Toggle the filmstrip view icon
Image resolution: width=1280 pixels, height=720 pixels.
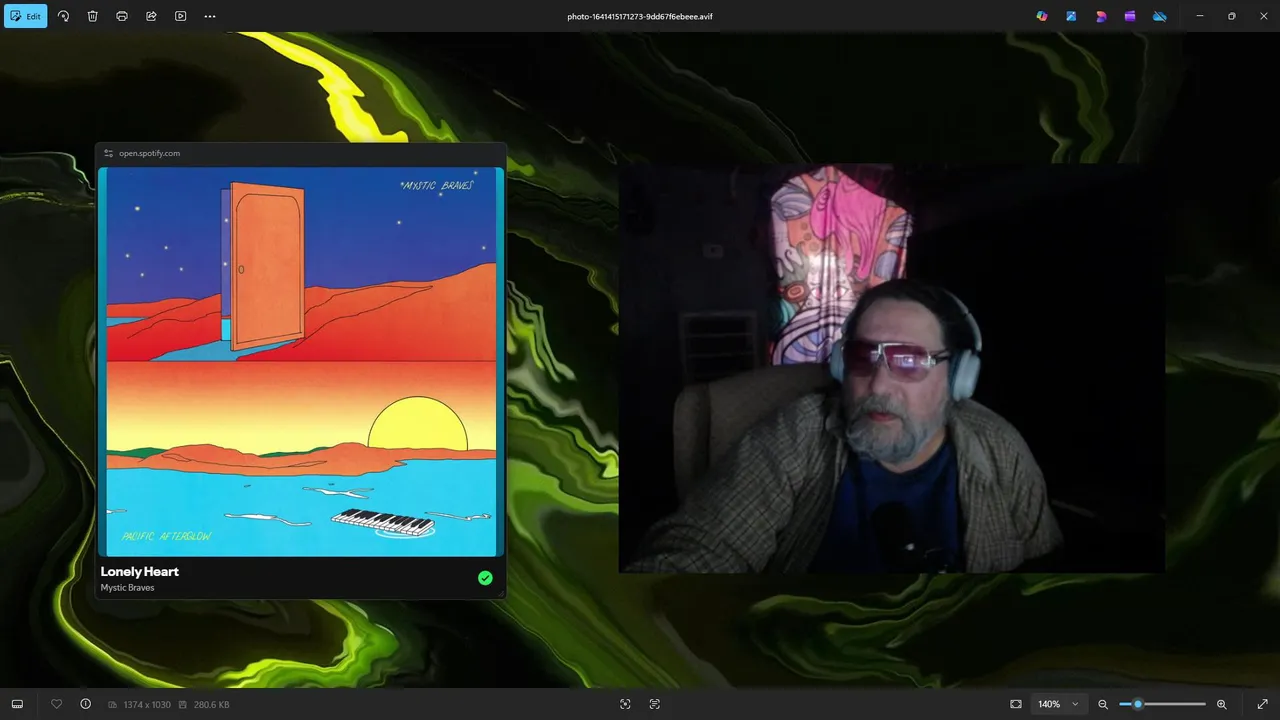click(x=17, y=704)
